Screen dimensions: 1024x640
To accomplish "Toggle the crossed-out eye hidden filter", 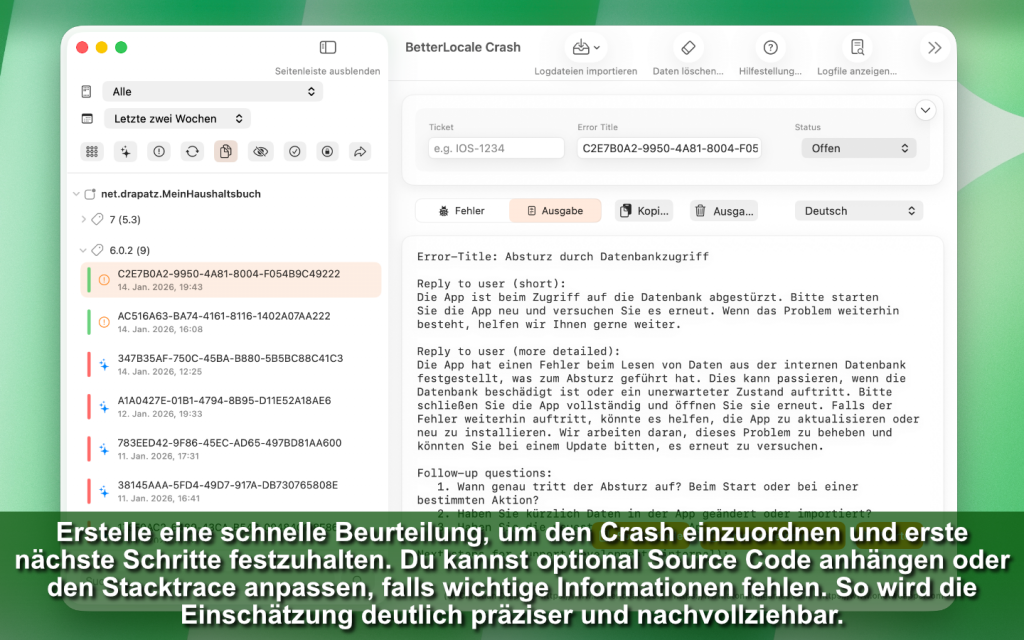I will (x=260, y=151).
